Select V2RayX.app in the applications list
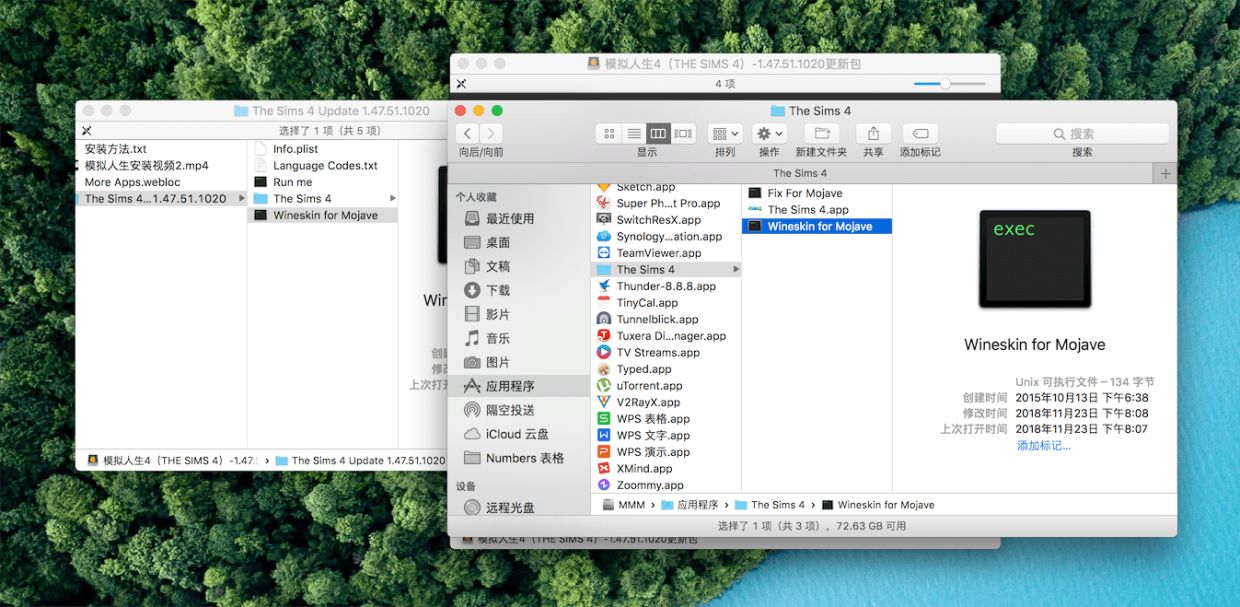Viewport: 1240px width, 607px height. [667, 402]
